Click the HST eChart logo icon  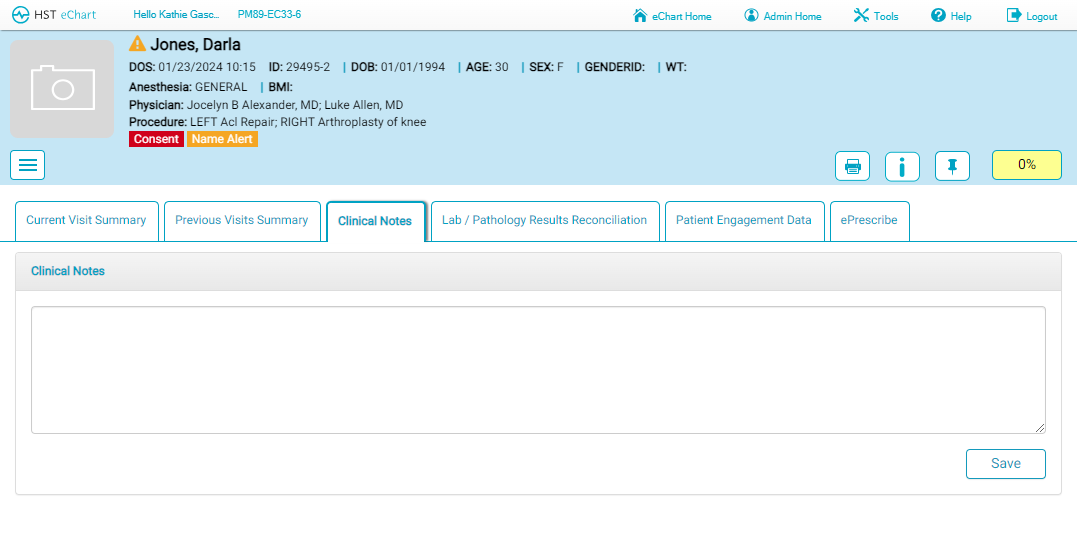[x=21, y=15]
